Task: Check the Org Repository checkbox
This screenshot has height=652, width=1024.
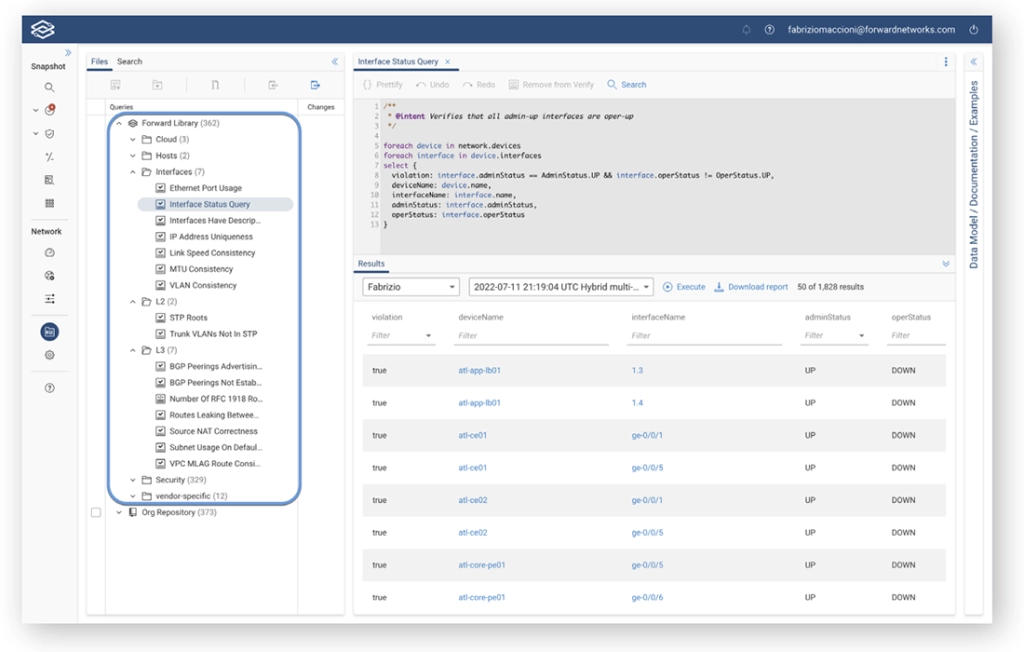Action: (x=96, y=512)
